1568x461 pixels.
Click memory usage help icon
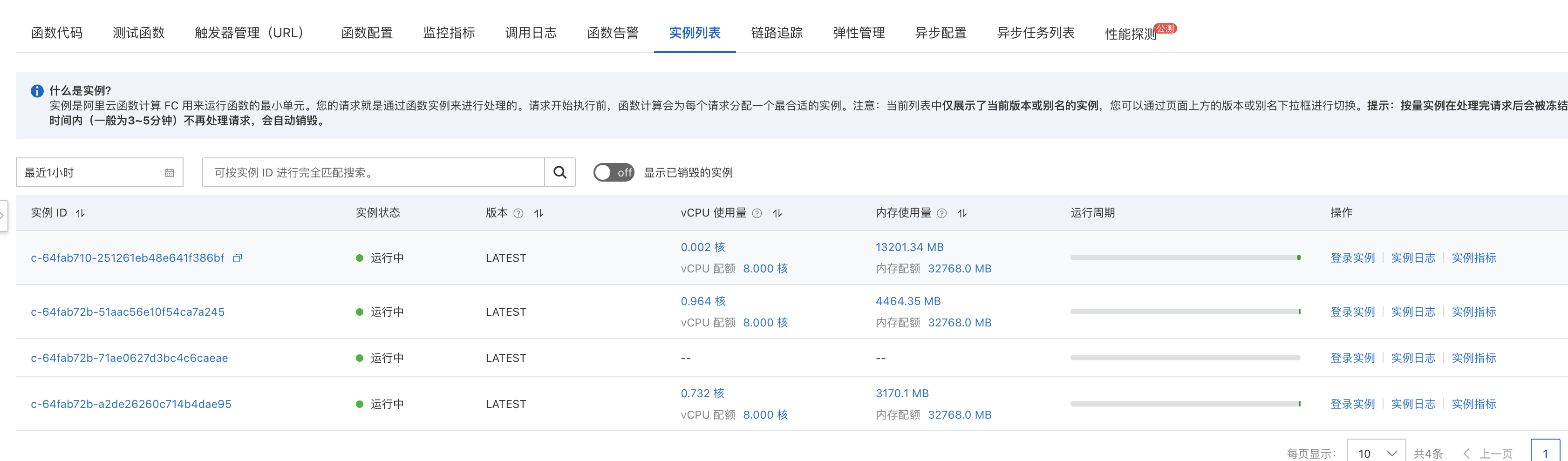point(941,213)
